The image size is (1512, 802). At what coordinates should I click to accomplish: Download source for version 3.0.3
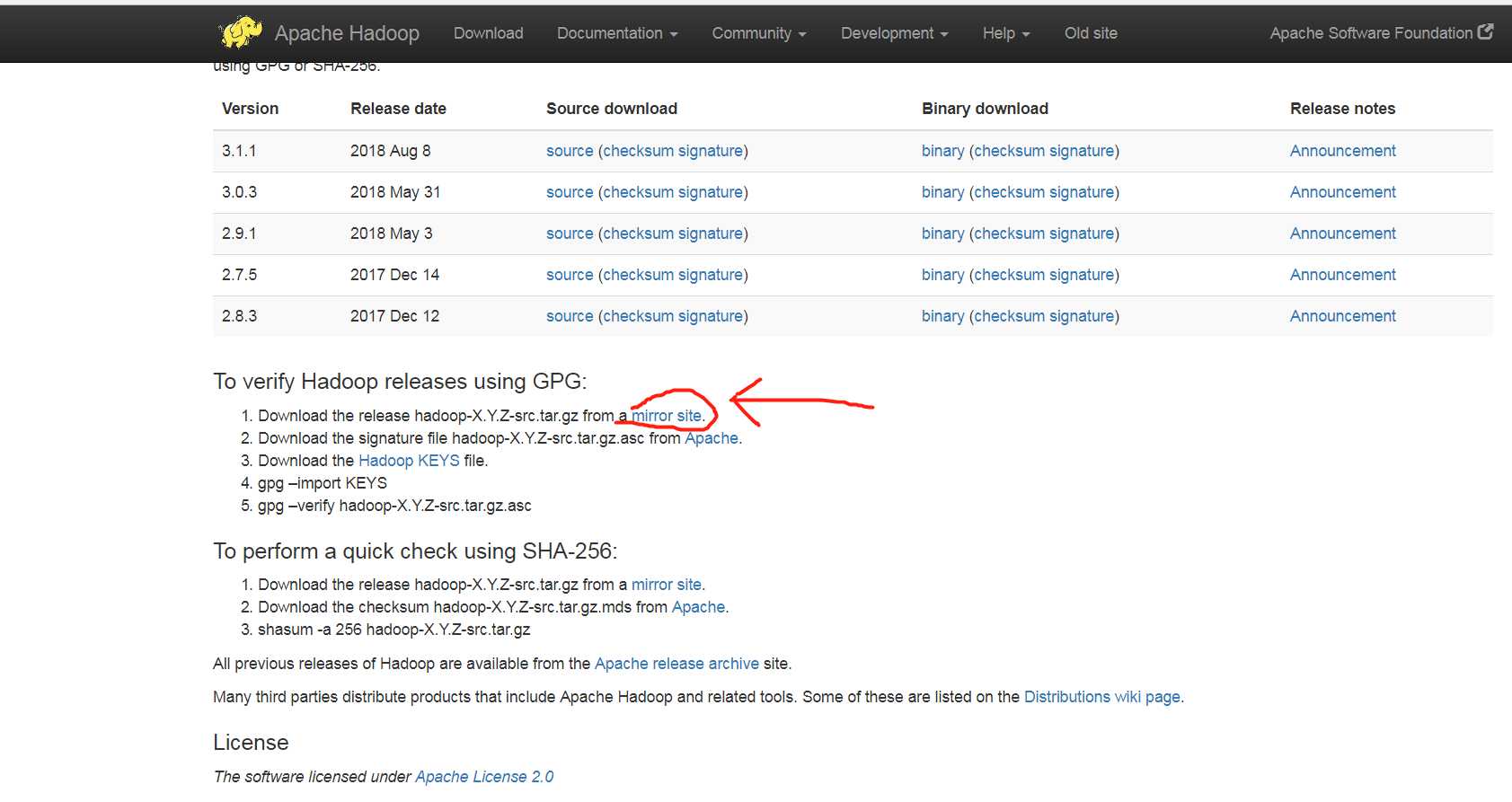point(570,192)
